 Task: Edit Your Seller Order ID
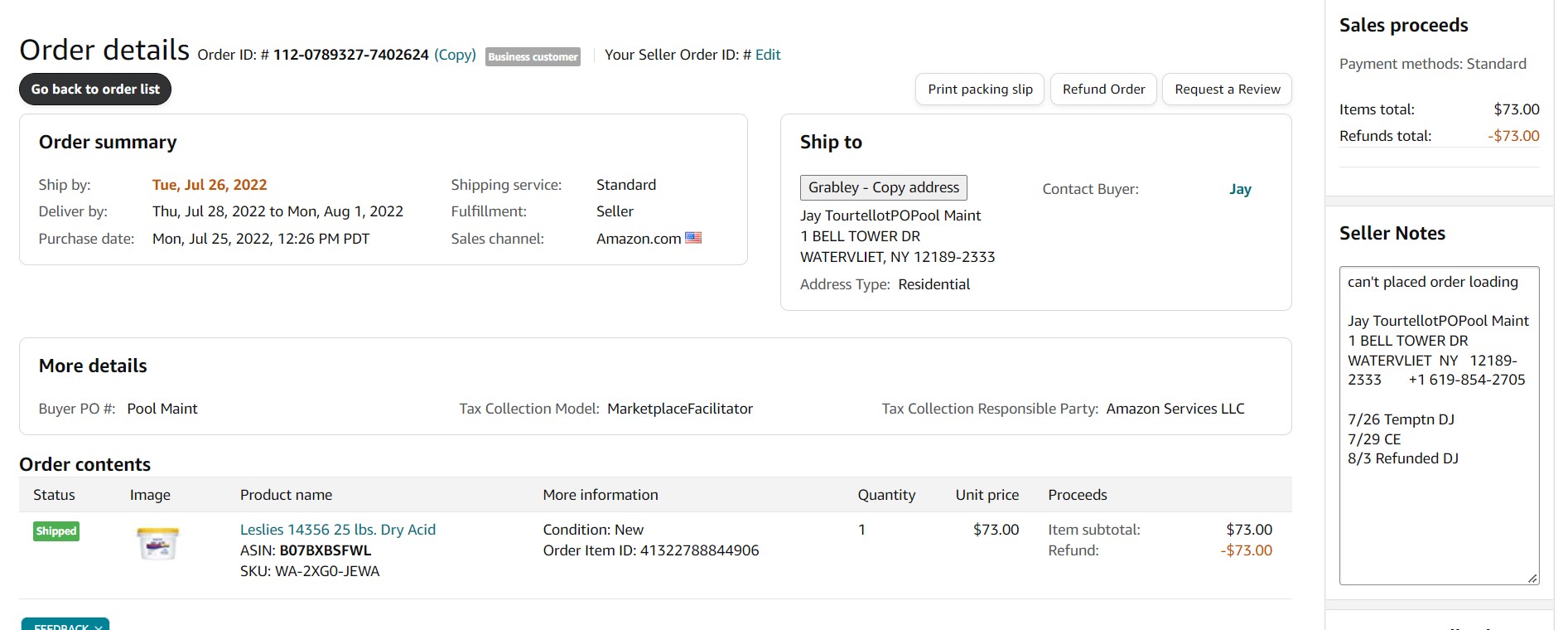[x=768, y=55]
